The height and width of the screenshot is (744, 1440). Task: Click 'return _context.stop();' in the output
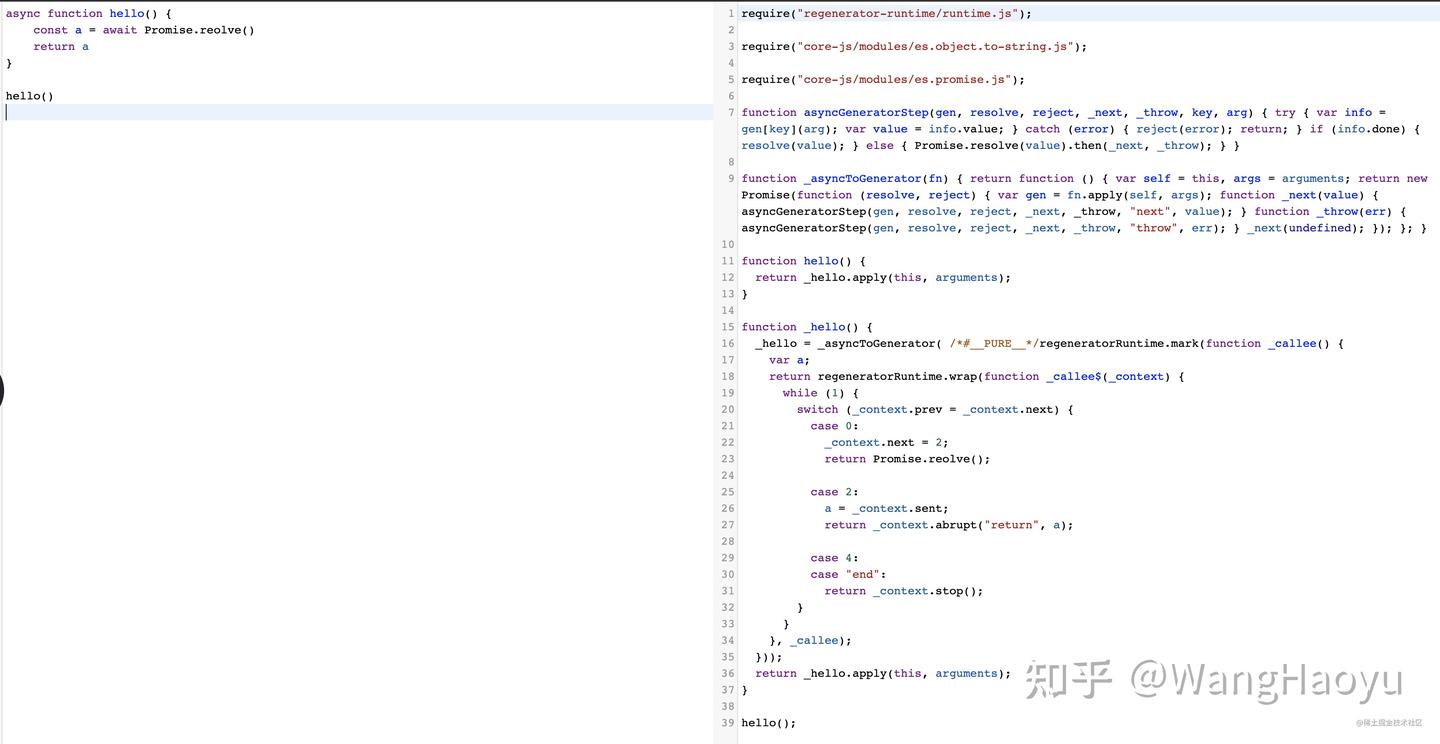coord(904,591)
